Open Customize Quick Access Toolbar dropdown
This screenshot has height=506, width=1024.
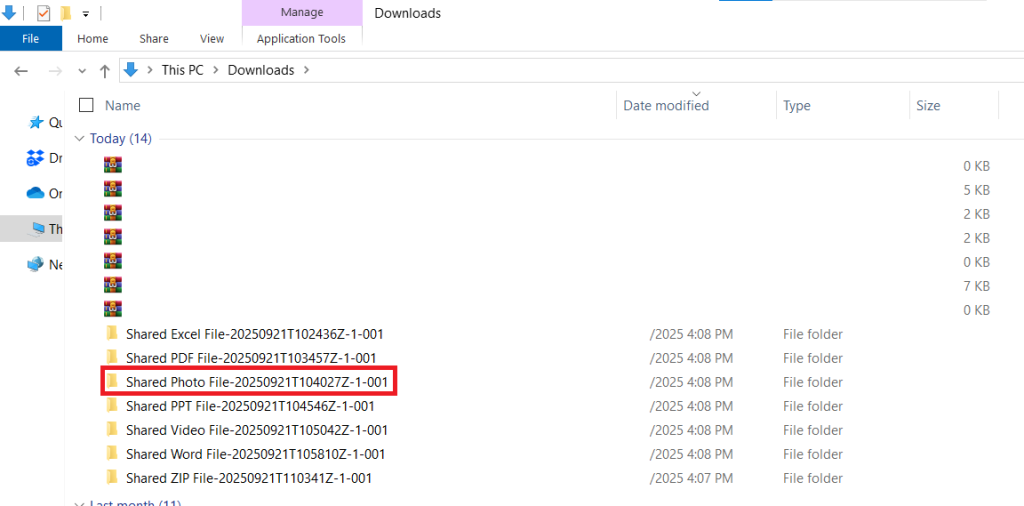pos(86,14)
